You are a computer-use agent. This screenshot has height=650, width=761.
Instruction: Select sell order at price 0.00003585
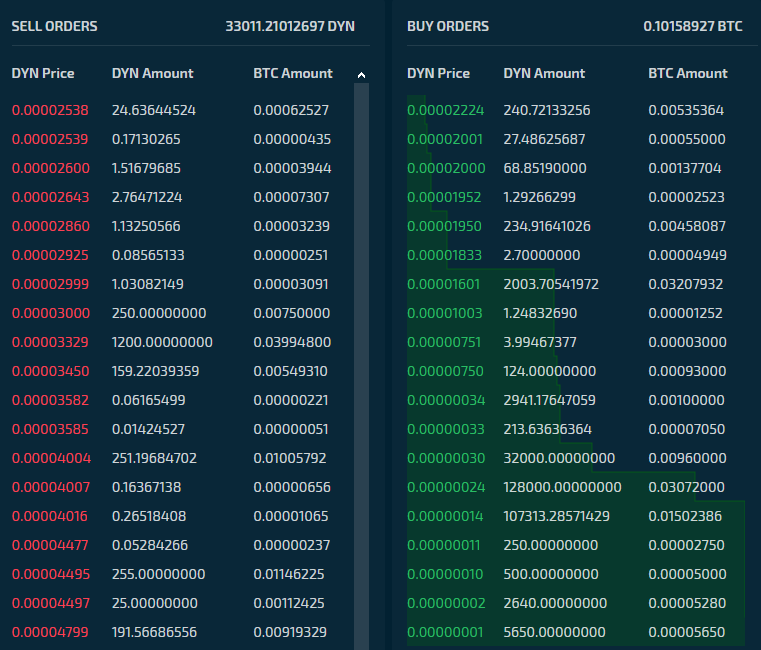(x=182, y=429)
